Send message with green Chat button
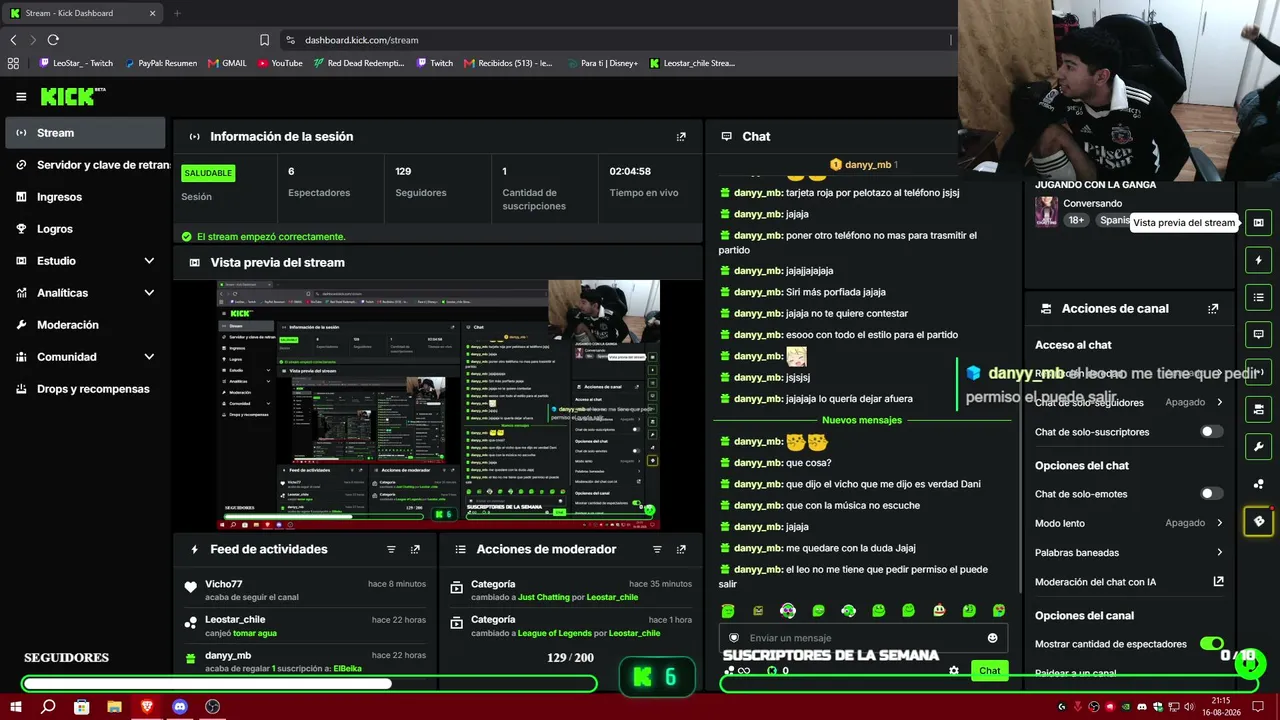1280x720 pixels. tap(989, 671)
